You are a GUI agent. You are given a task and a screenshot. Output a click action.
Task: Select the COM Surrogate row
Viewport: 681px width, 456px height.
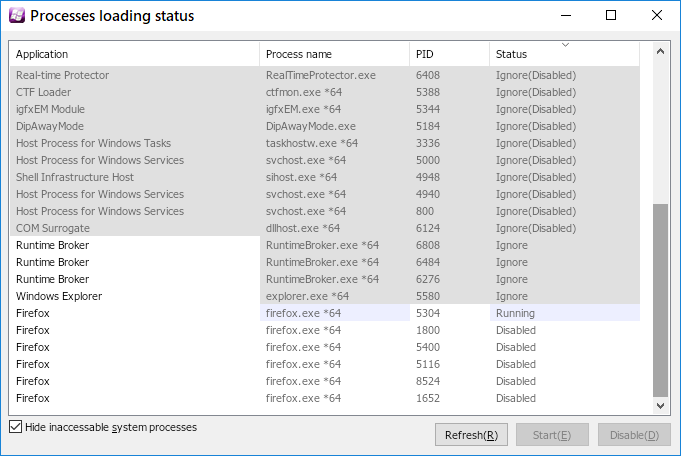click(x=325, y=228)
